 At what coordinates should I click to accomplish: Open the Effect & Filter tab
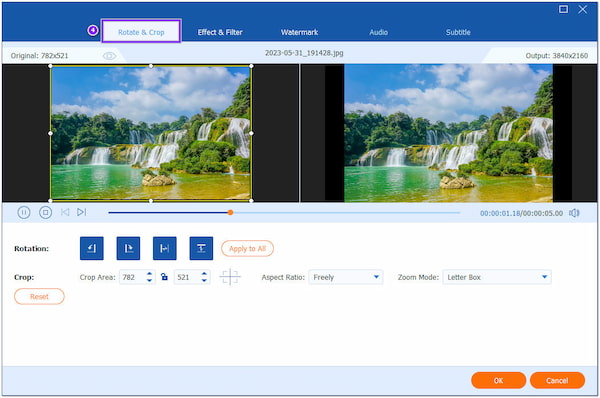tap(220, 32)
